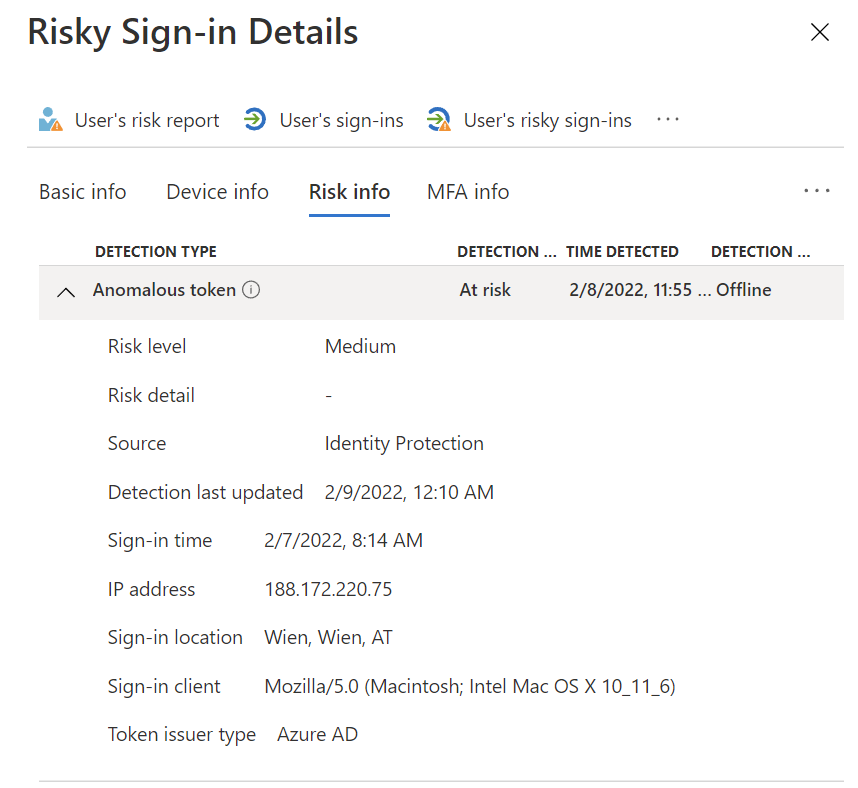Click the truncated Detection state column header

506,252
